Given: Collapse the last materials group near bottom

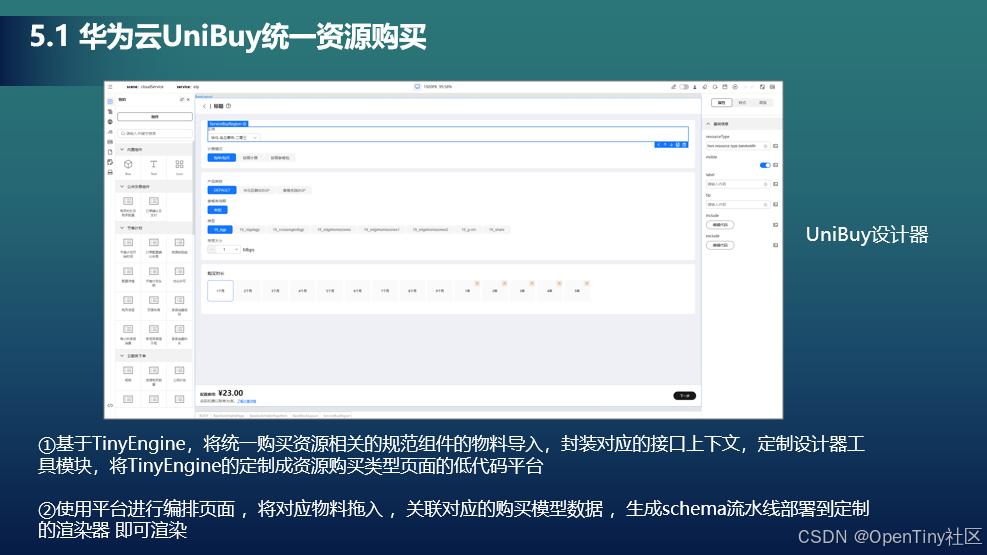Looking at the screenshot, I should pyautogui.click(x=122, y=356).
